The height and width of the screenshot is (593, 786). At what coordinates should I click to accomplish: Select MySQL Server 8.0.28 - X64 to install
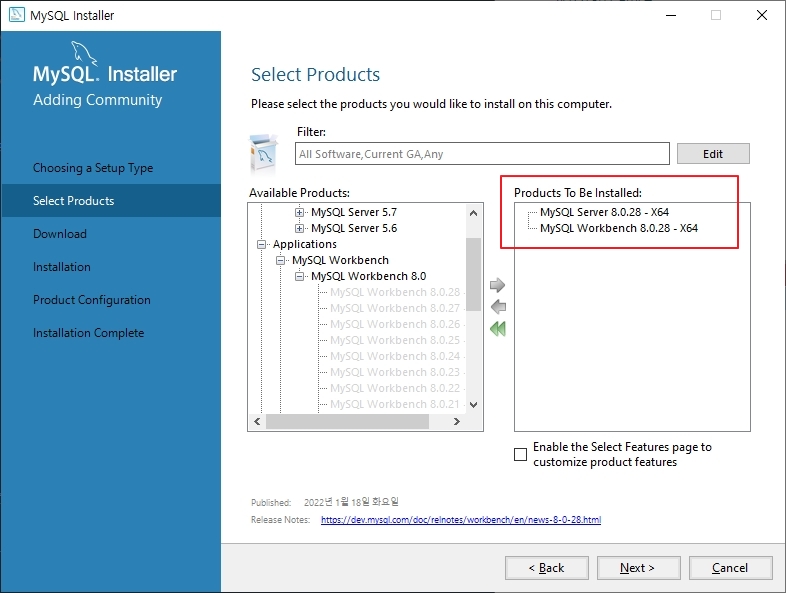tap(605, 212)
